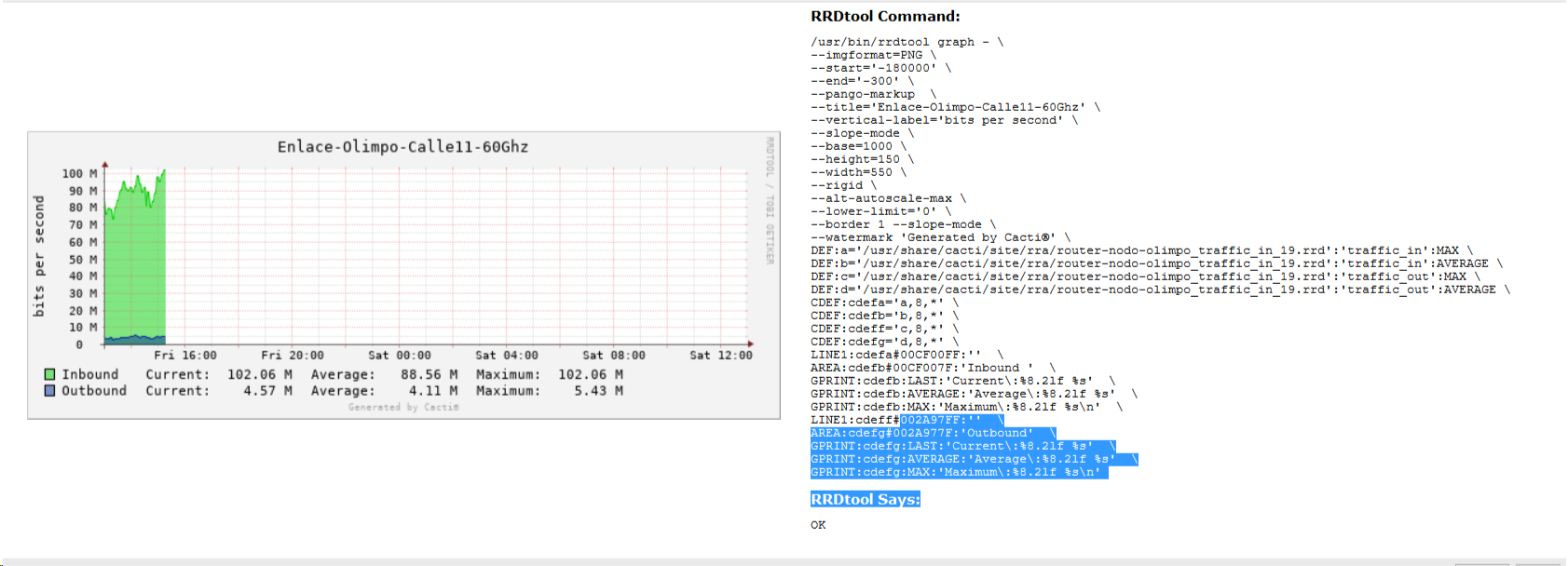Click the 'GPRINT:cdefb:AVERAGE' line

click(975, 394)
